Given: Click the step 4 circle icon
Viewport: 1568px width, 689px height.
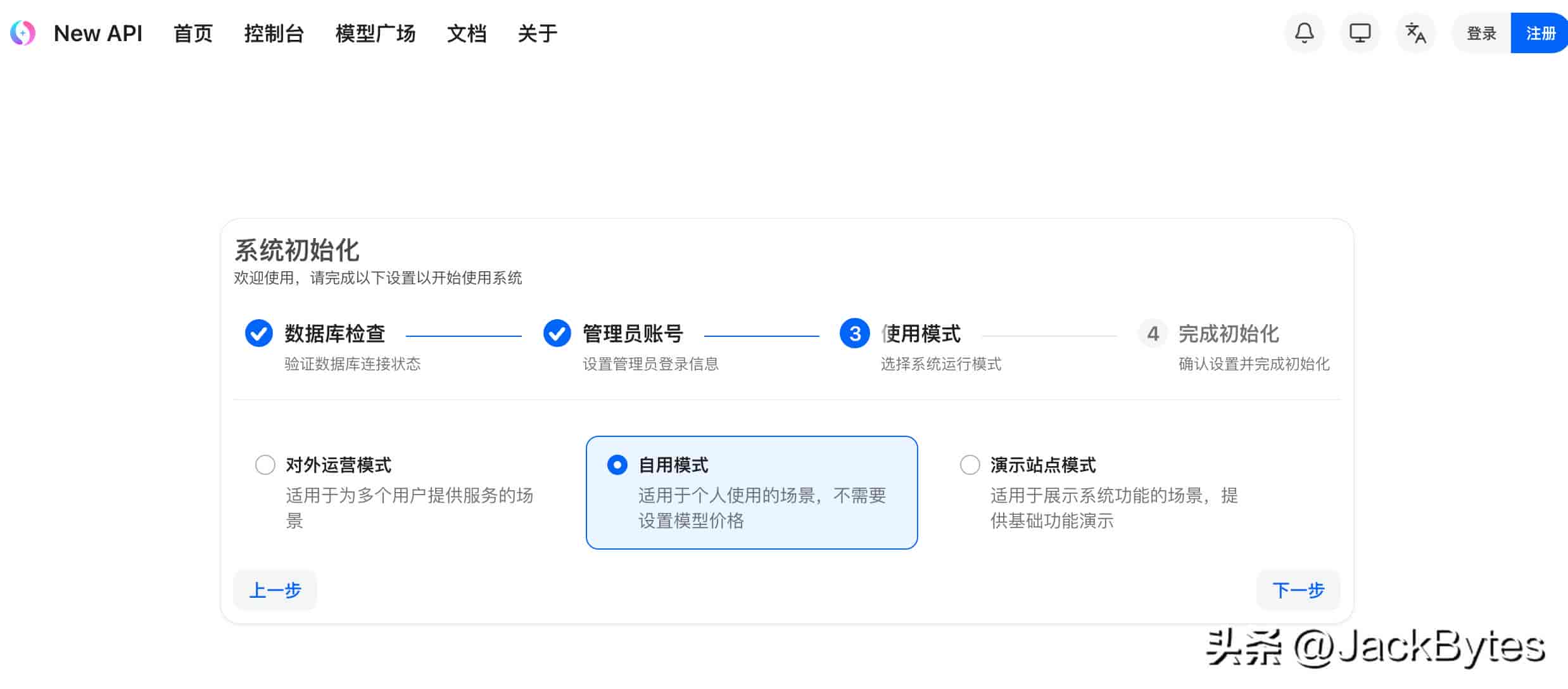Looking at the screenshot, I should 1153,333.
